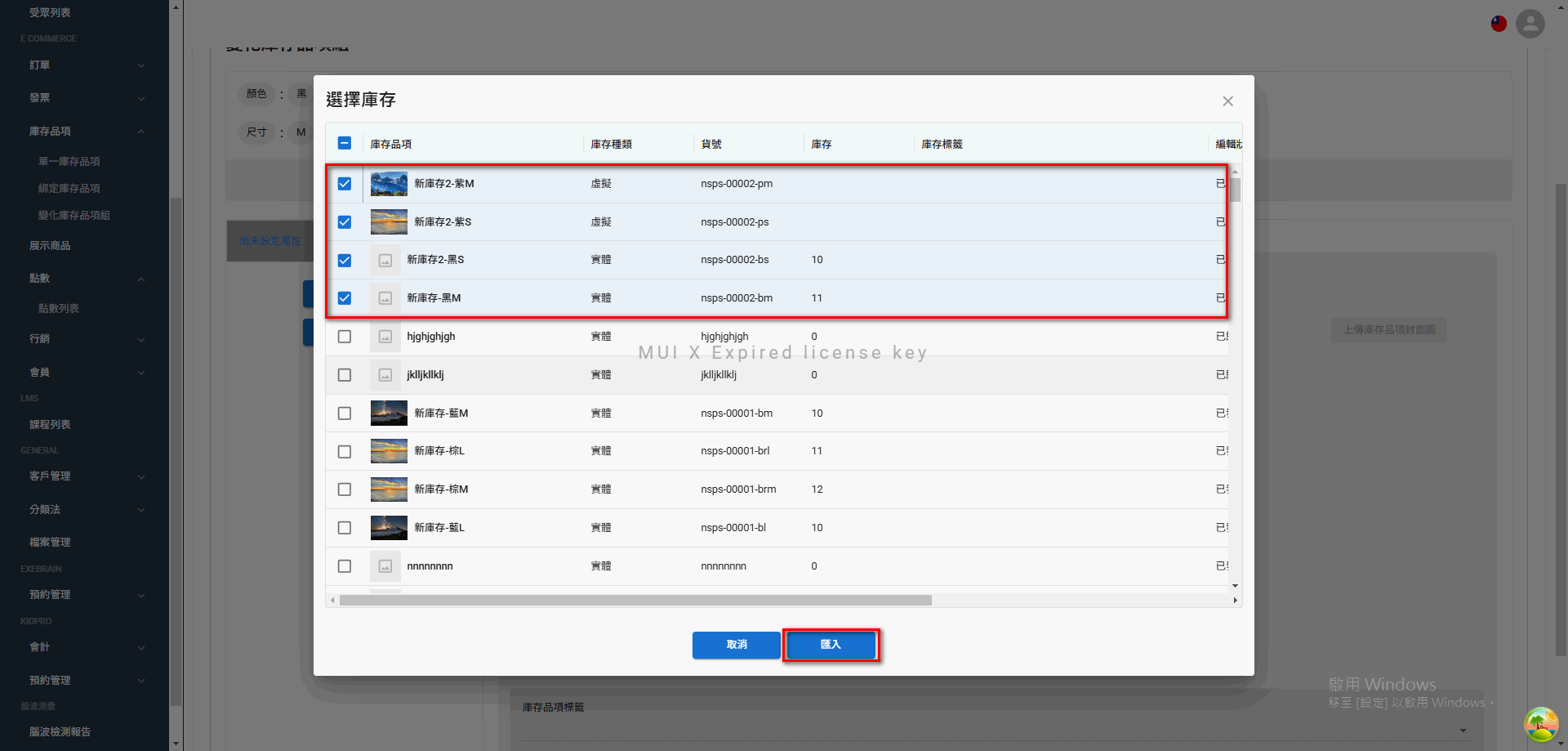This screenshot has width=1568, height=751.
Task: Uncheck the 新庫存2-紫S row checkbox
Action: (345, 222)
